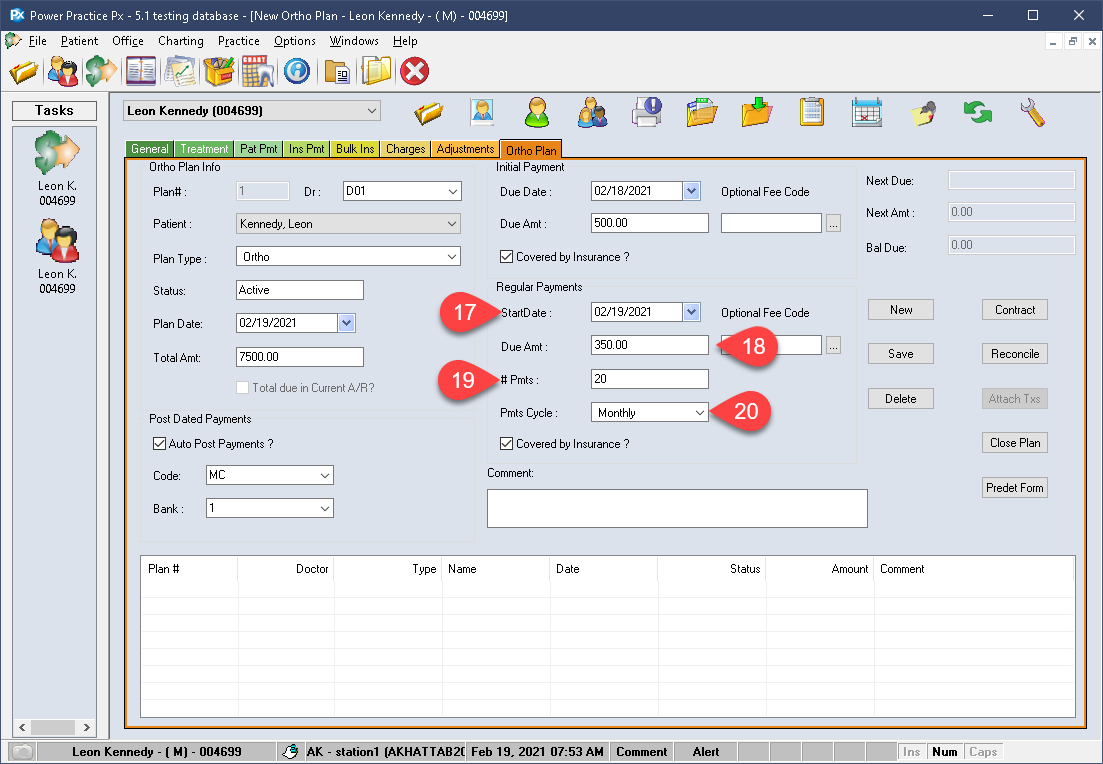Screen dimensions: 1103x764
Task: Click the Predet Form button
Action: click(1014, 488)
